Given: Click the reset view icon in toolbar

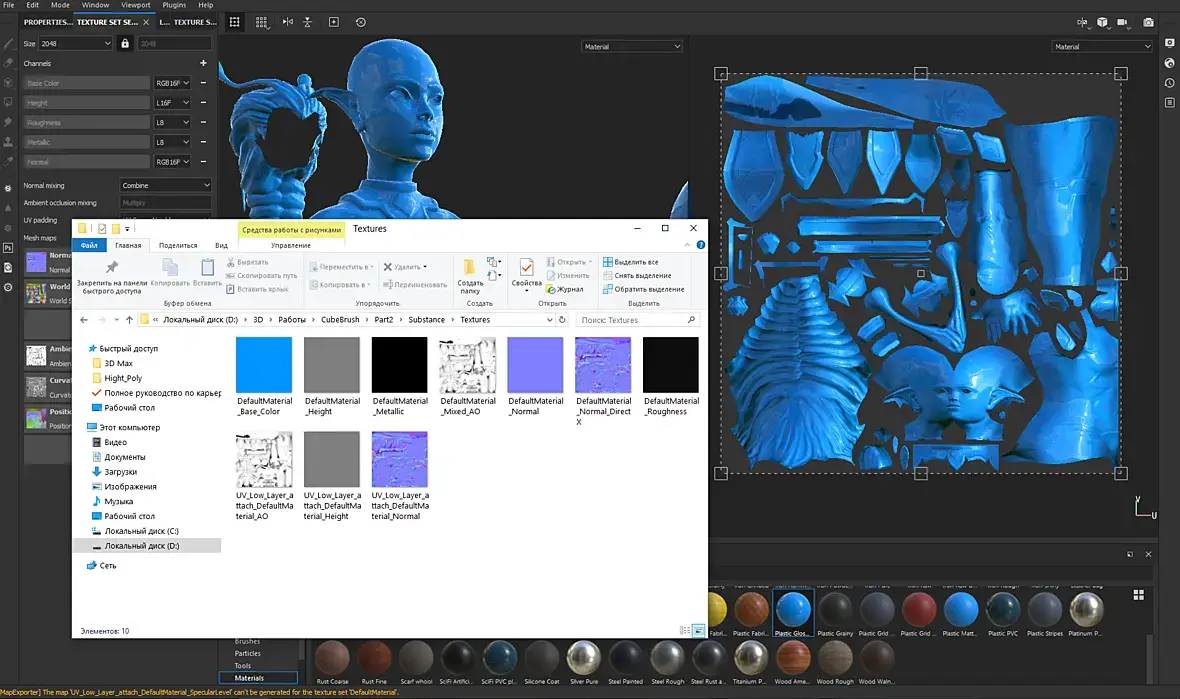Looking at the screenshot, I should (x=360, y=22).
